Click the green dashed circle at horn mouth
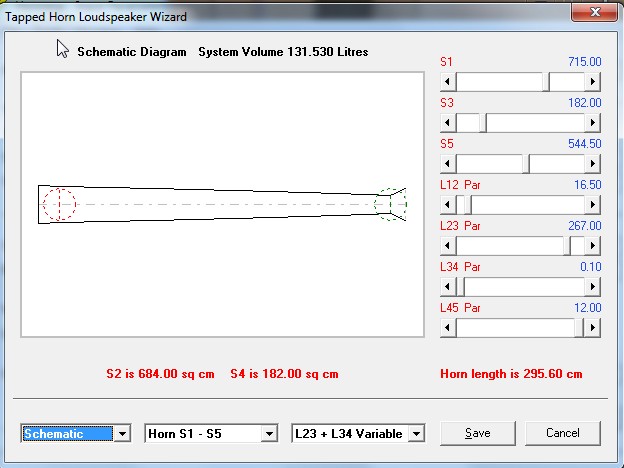Screen dimensions: 624x468 (390, 204)
